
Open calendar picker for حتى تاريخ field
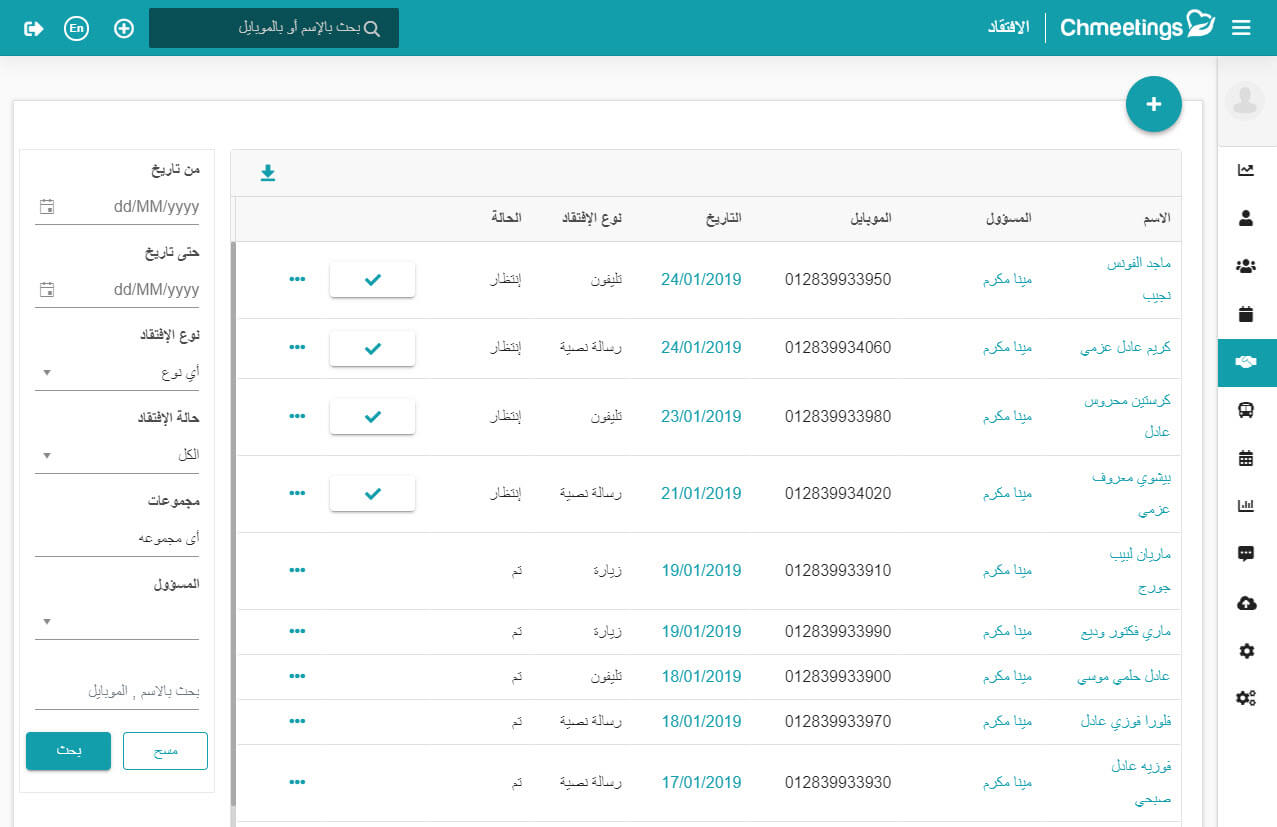(46, 290)
